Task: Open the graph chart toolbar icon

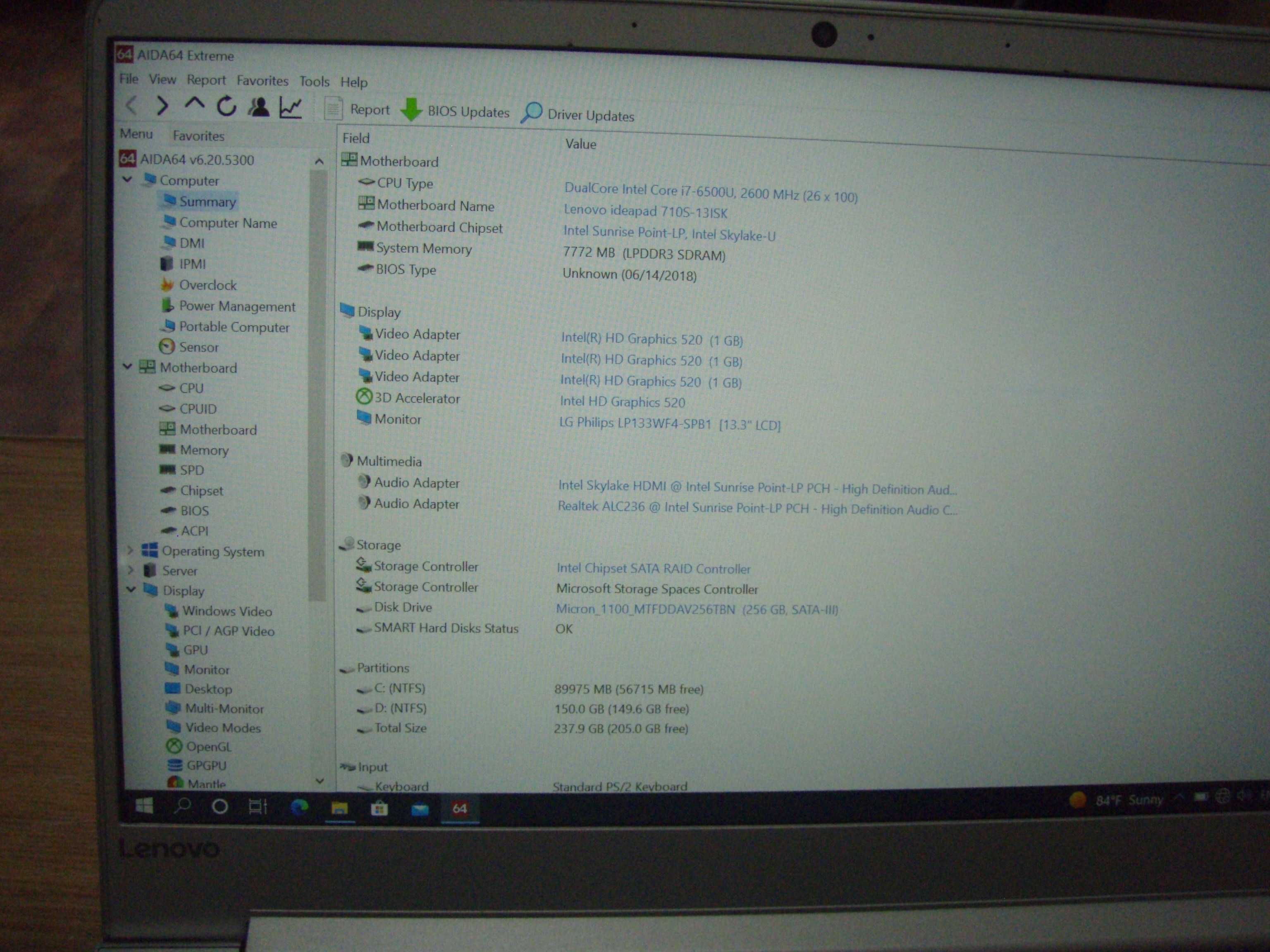Action: [x=291, y=107]
